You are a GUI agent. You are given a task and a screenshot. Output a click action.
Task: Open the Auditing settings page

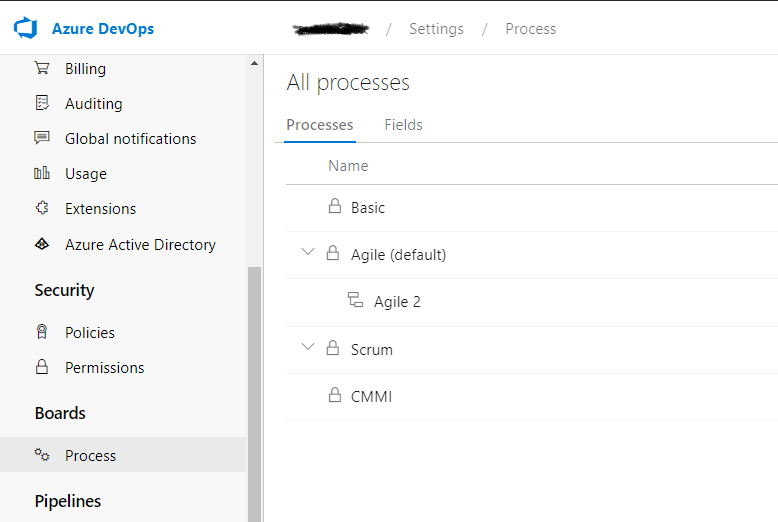(93, 104)
